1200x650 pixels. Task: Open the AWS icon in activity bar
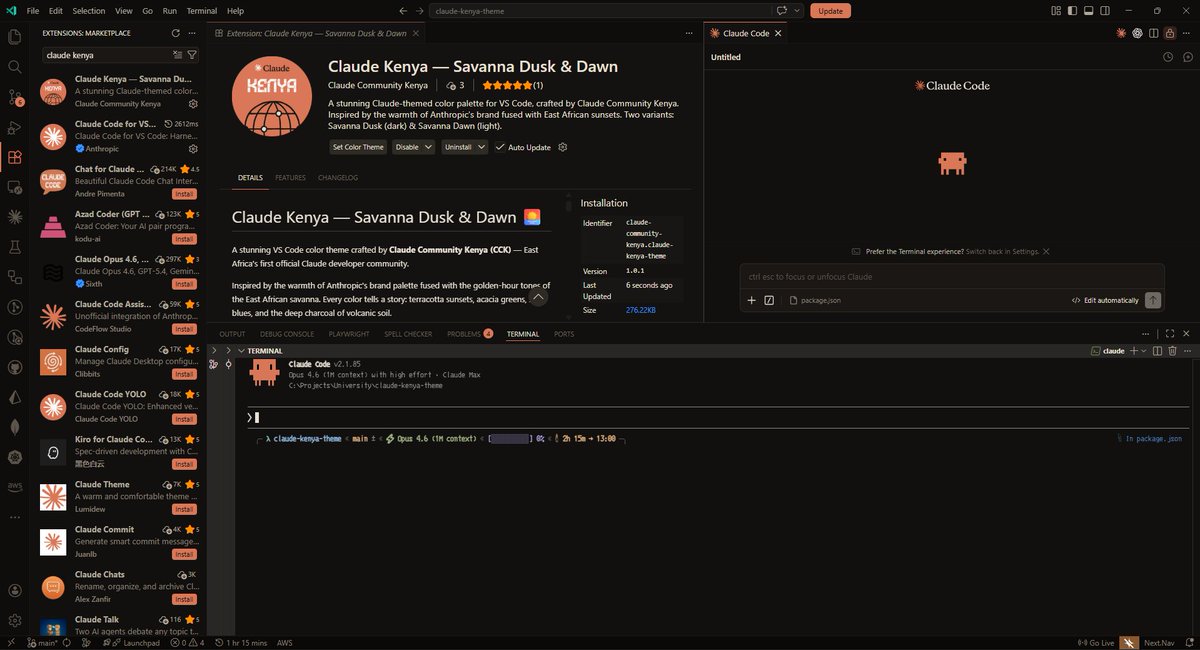click(x=15, y=487)
